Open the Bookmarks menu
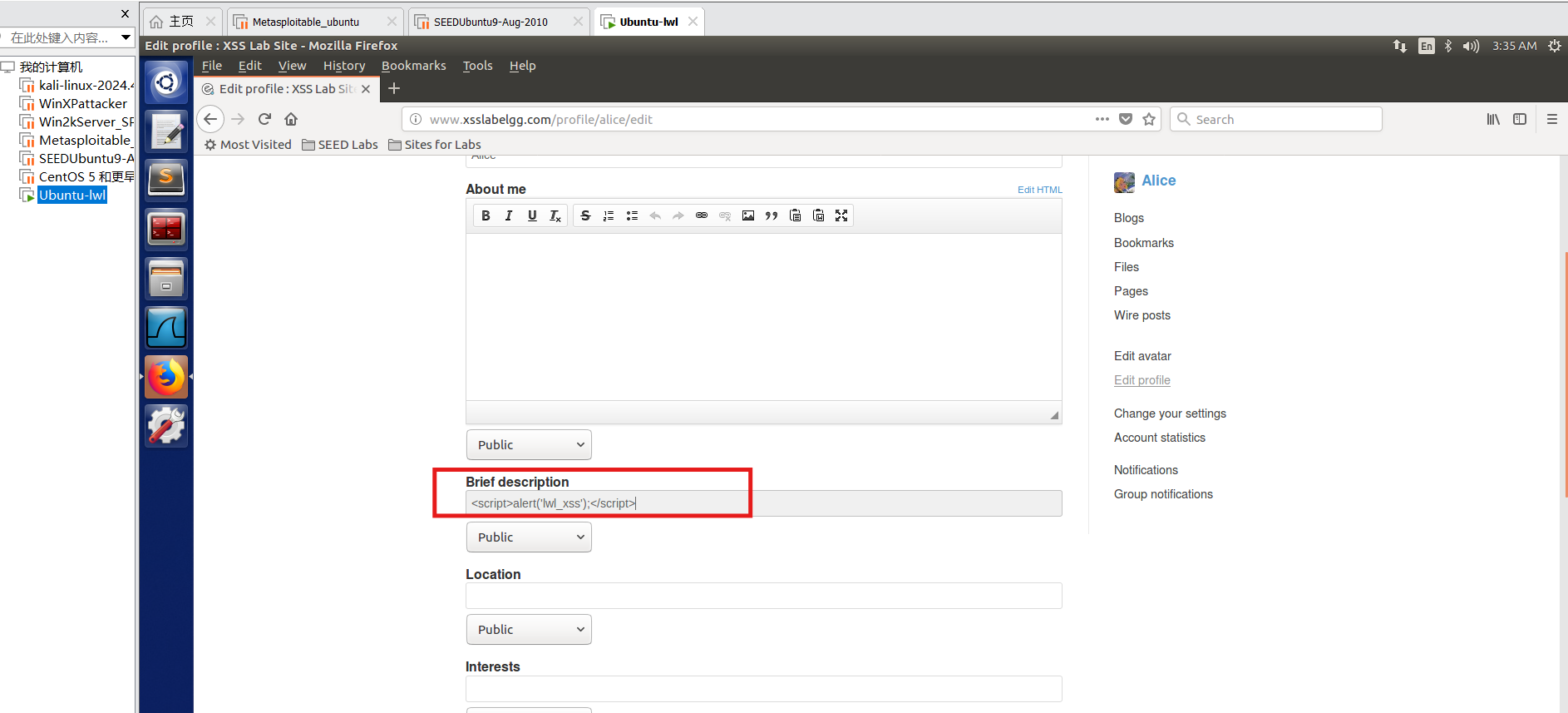This screenshot has width=1568, height=713. (x=413, y=66)
